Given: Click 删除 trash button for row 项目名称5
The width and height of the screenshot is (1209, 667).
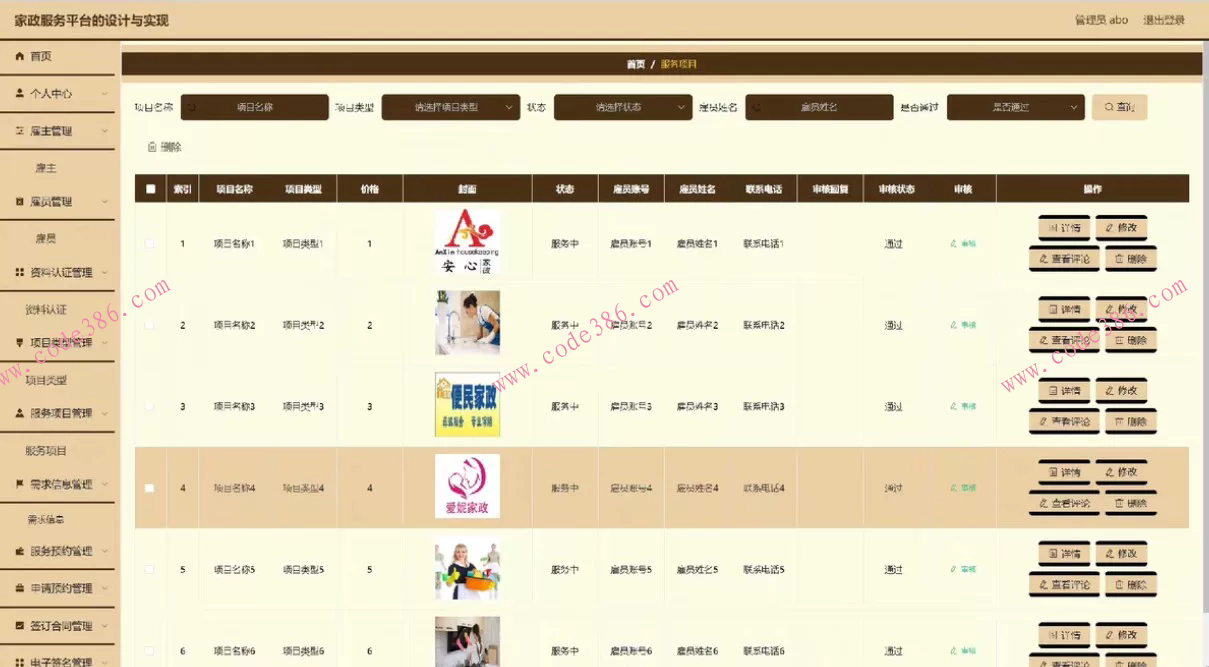Looking at the screenshot, I should pyautogui.click(x=1131, y=584).
